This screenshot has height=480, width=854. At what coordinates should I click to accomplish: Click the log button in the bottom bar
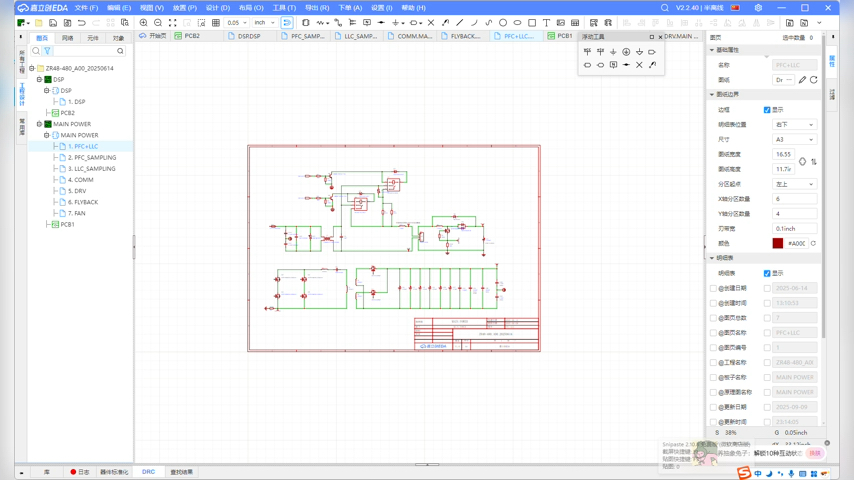[x=80, y=472]
